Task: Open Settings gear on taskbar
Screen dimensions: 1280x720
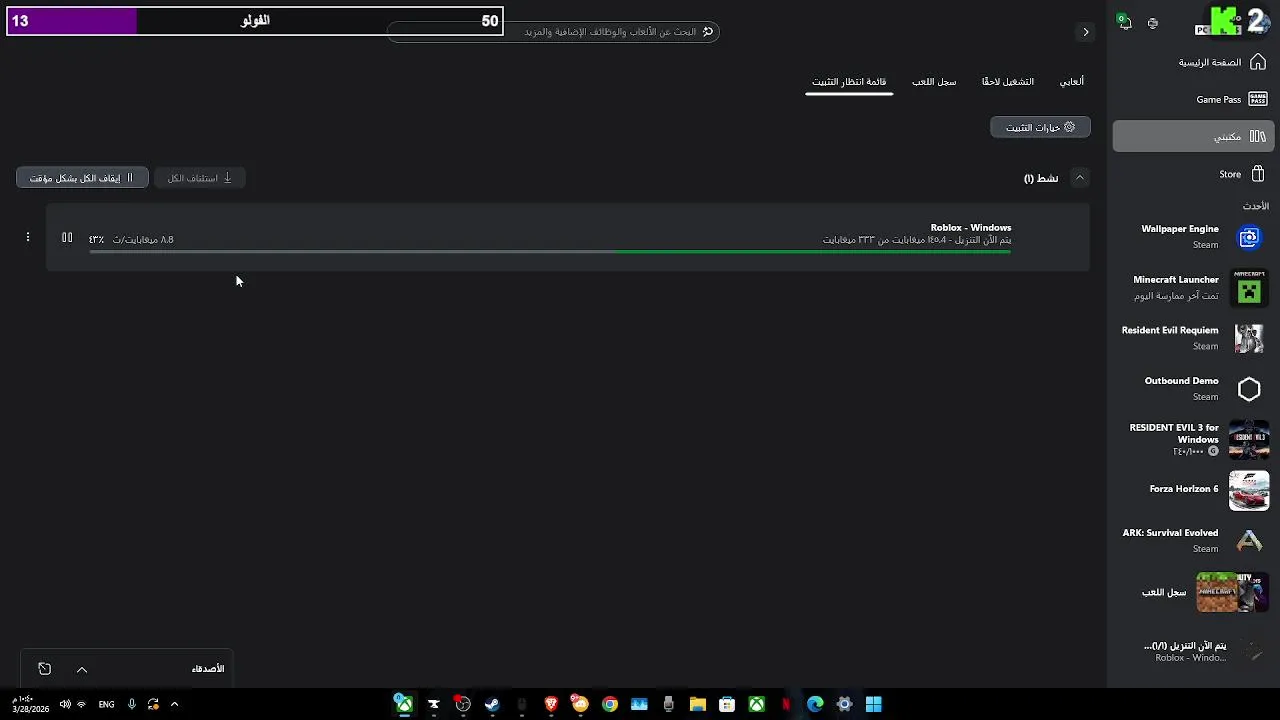Action: (844, 704)
